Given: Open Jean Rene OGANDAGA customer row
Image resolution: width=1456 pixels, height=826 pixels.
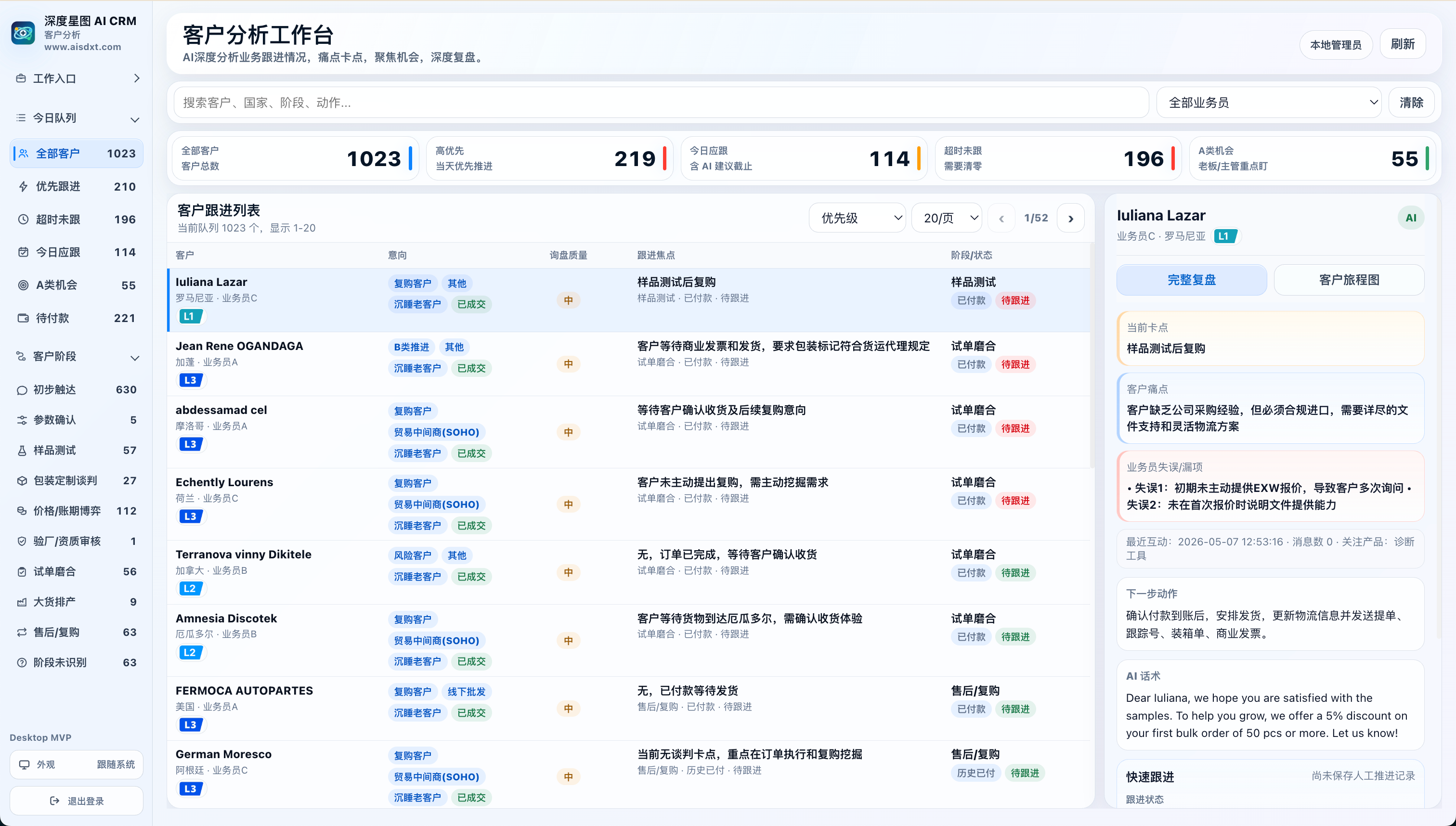Looking at the screenshot, I should click(x=629, y=363).
